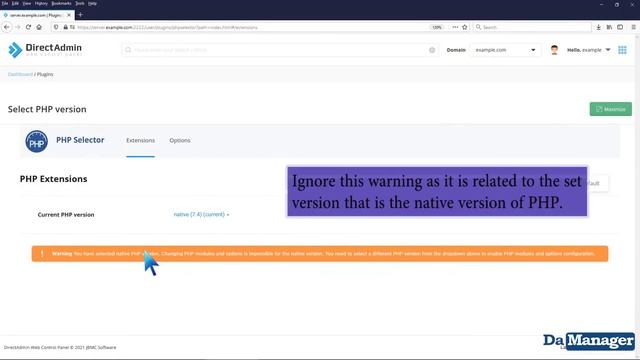Open a new browser tab with plus
This screenshot has width=640, height=360.
80,15
